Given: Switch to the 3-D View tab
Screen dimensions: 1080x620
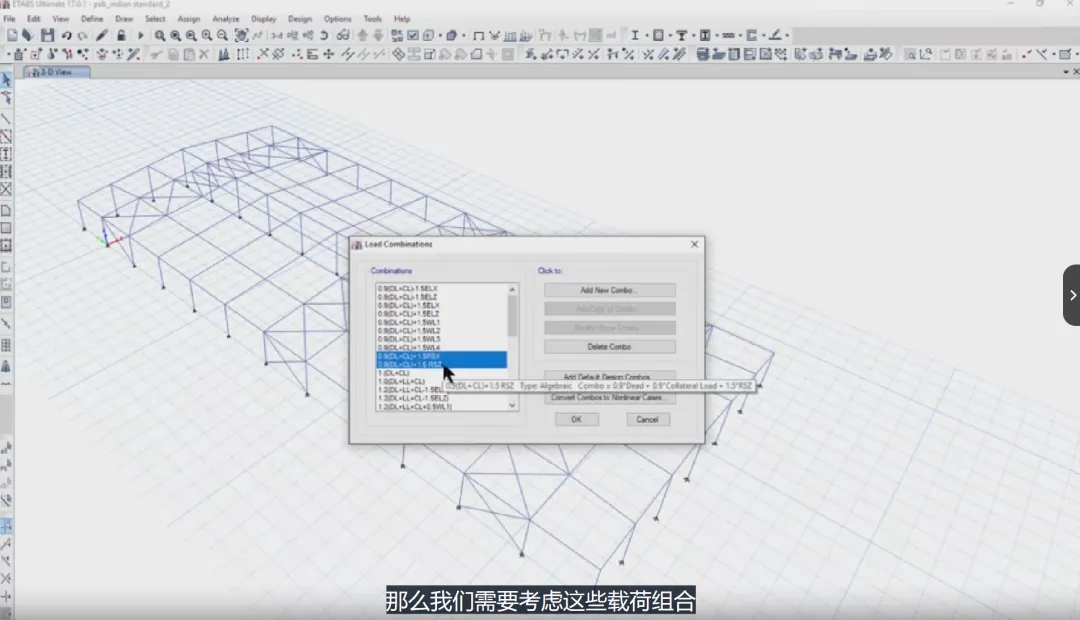Looking at the screenshot, I should click(56, 72).
